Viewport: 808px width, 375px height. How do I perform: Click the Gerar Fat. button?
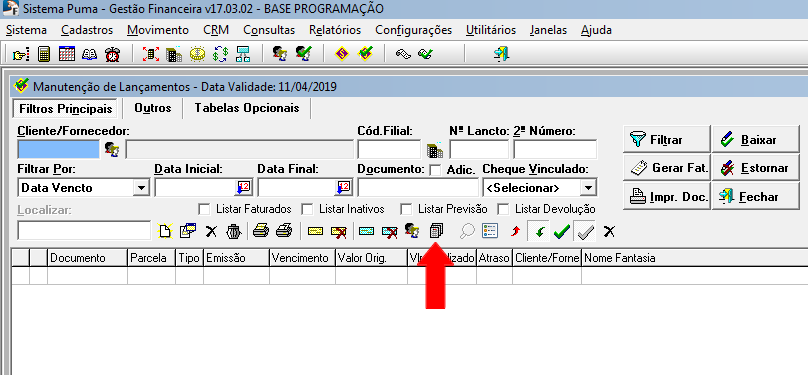point(666,167)
